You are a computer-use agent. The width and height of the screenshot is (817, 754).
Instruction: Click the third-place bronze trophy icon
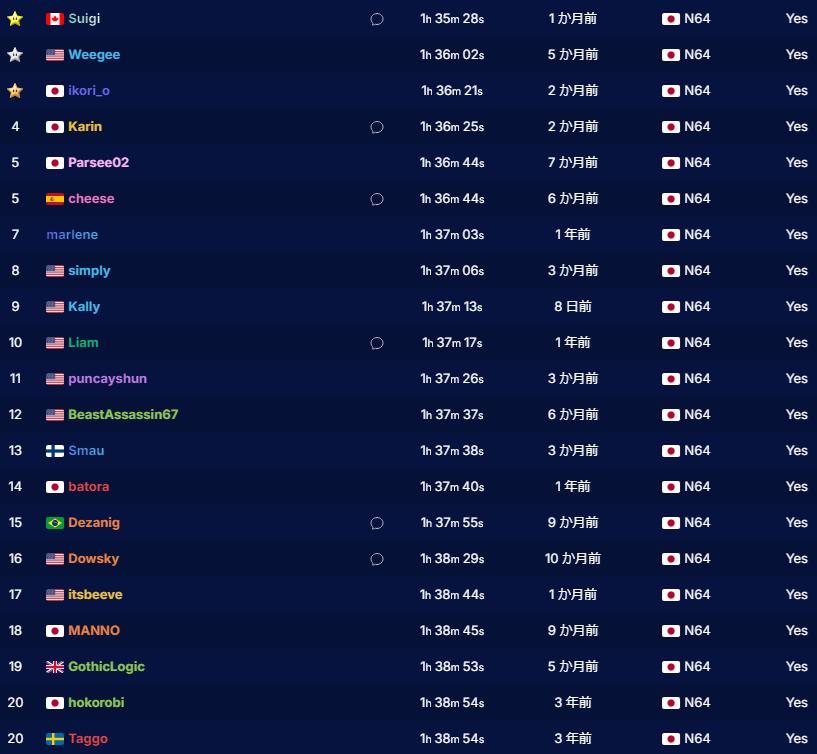click(x=15, y=91)
